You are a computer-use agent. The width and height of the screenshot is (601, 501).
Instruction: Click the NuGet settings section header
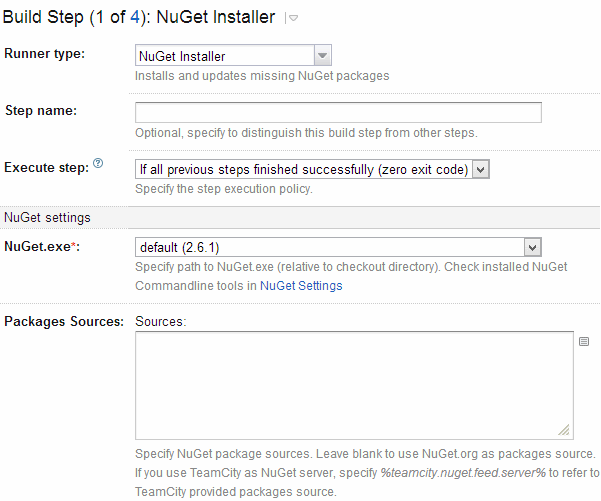[48, 218]
